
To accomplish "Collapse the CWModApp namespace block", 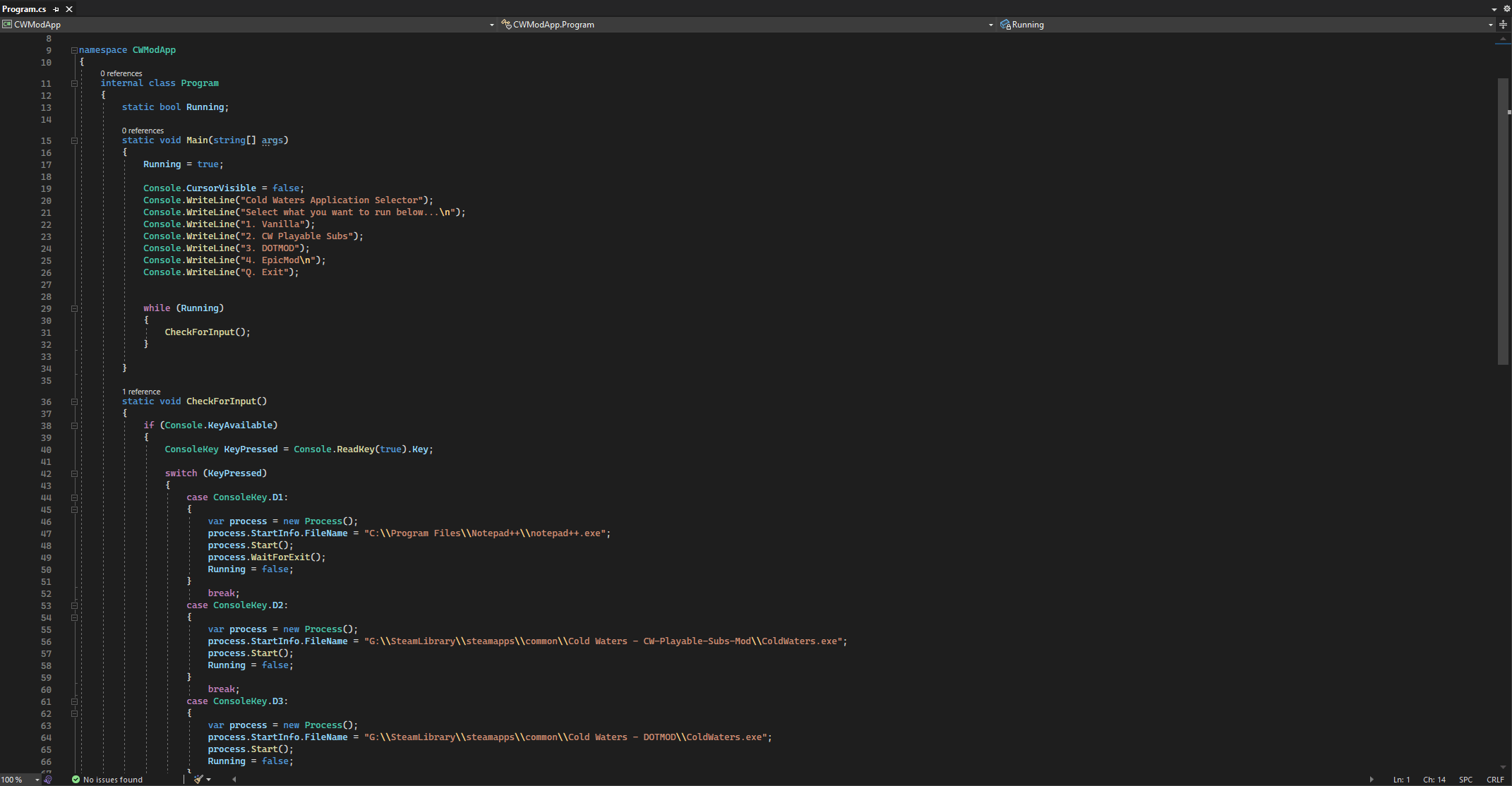I will pyautogui.click(x=74, y=50).
